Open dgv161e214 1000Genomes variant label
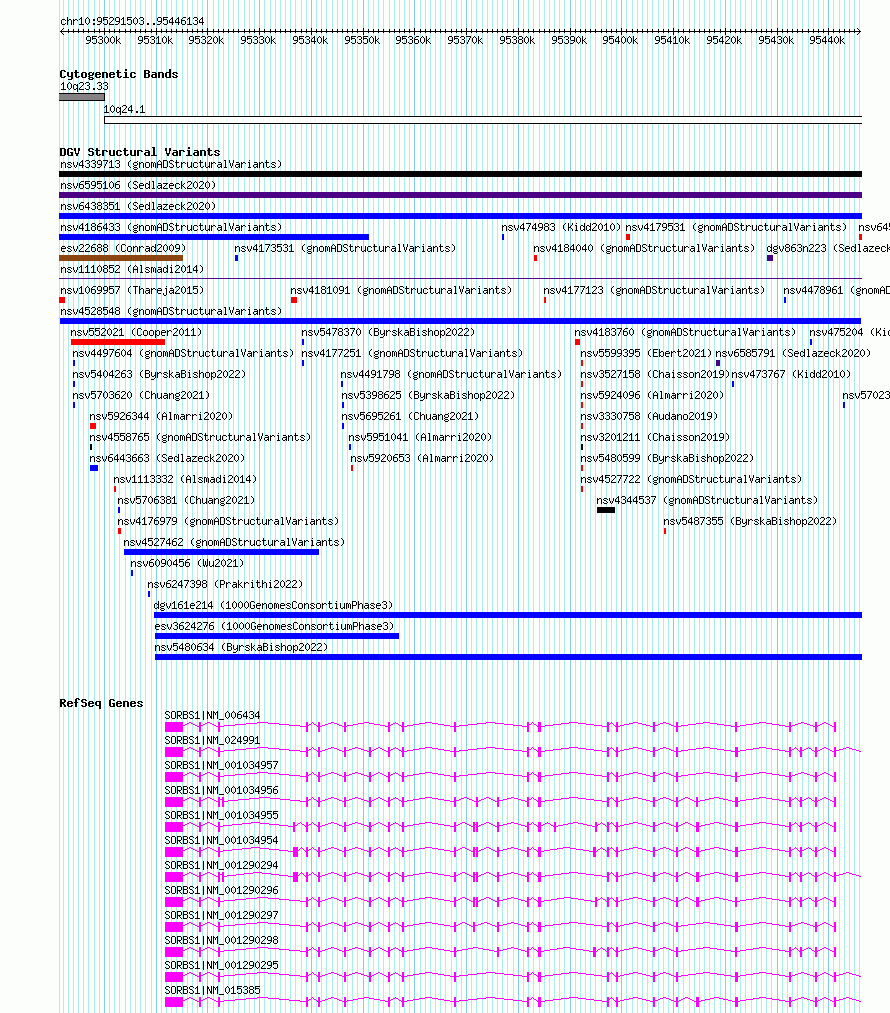Viewport: 890px width, 1013px height. click(273, 605)
